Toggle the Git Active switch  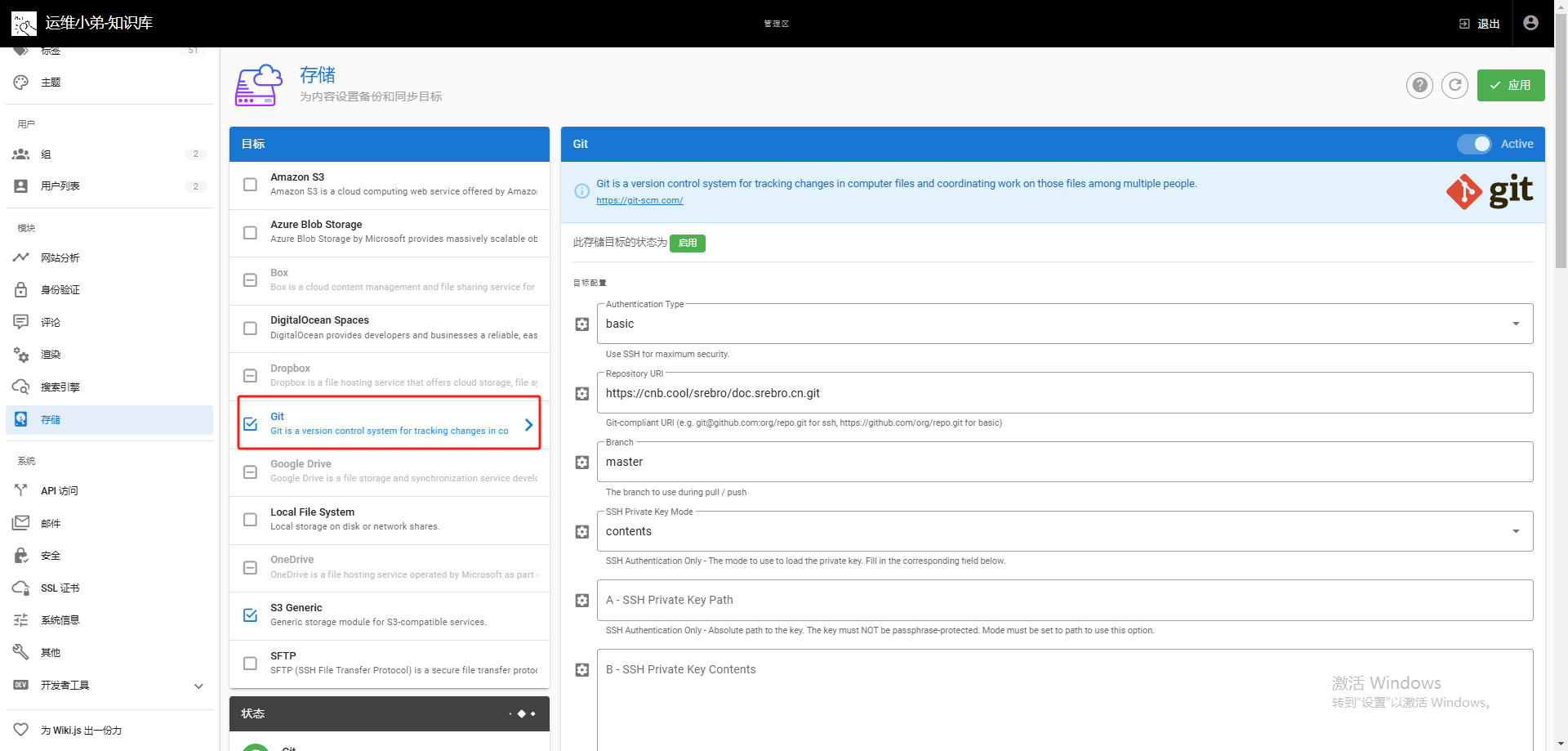click(1474, 144)
